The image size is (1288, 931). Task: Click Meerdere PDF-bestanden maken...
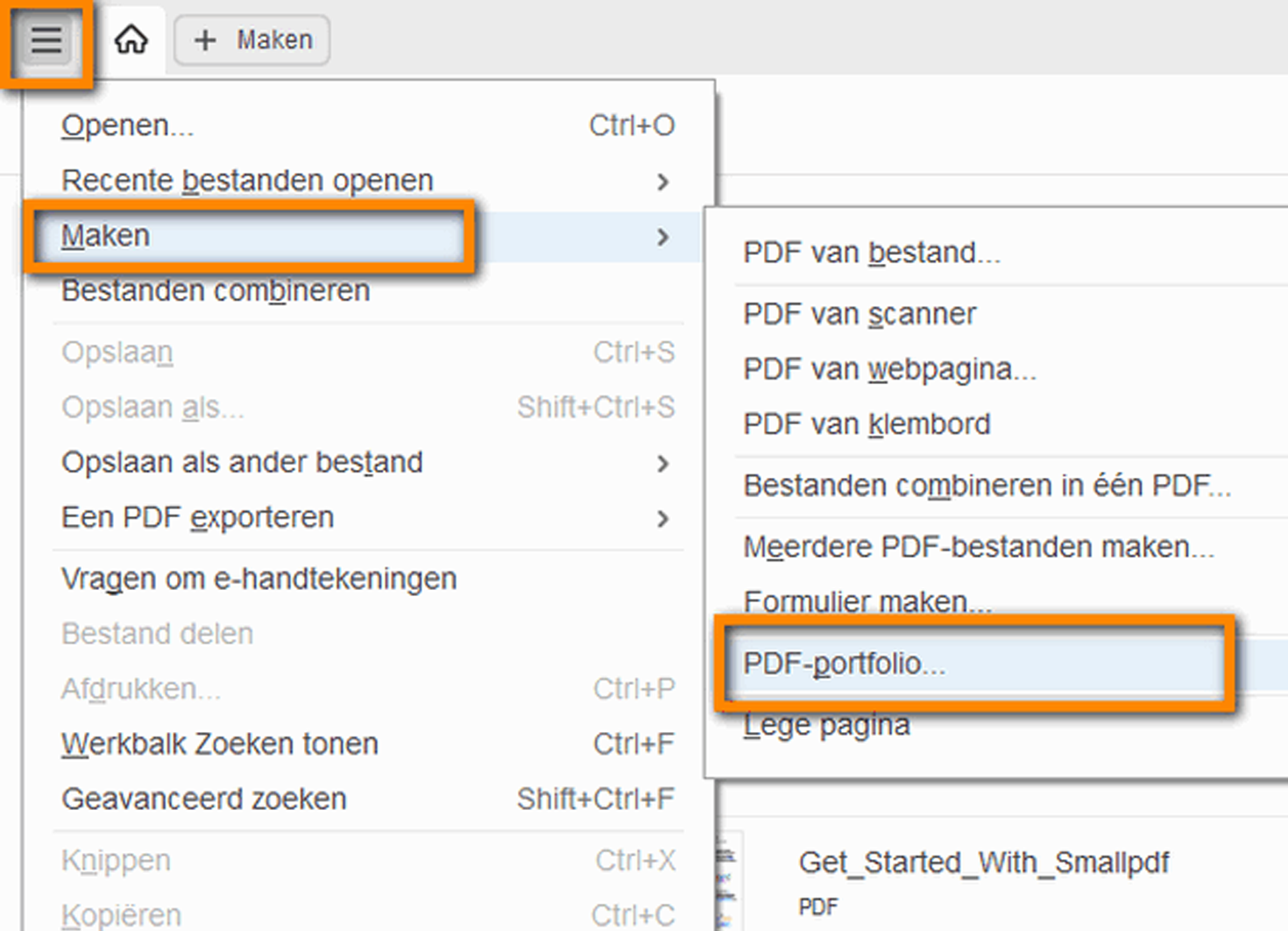[979, 547]
